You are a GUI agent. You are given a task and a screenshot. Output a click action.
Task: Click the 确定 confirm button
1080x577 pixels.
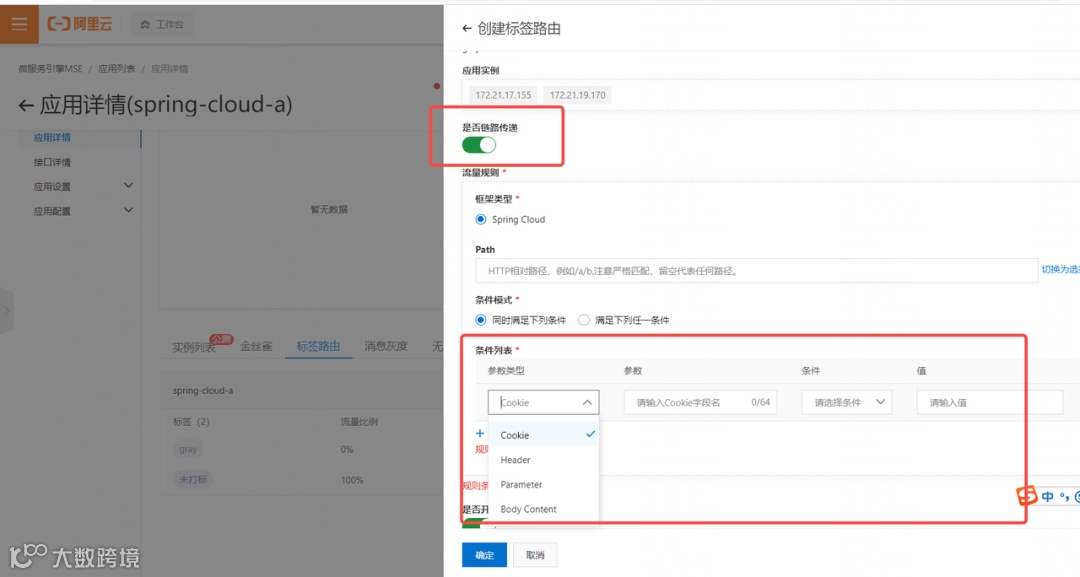tap(484, 555)
